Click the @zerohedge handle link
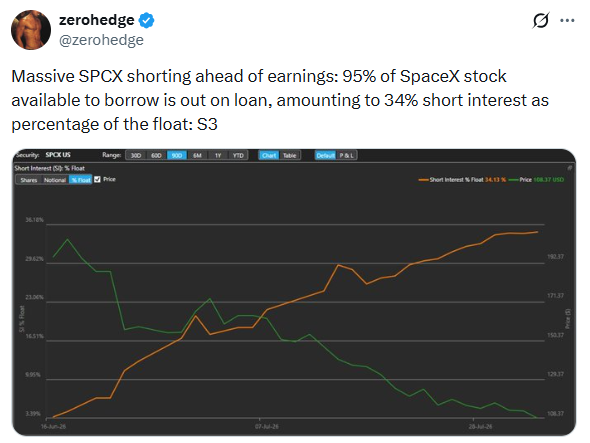Image resolution: width=590 pixels, height=443 pixels. pos(101,40)
